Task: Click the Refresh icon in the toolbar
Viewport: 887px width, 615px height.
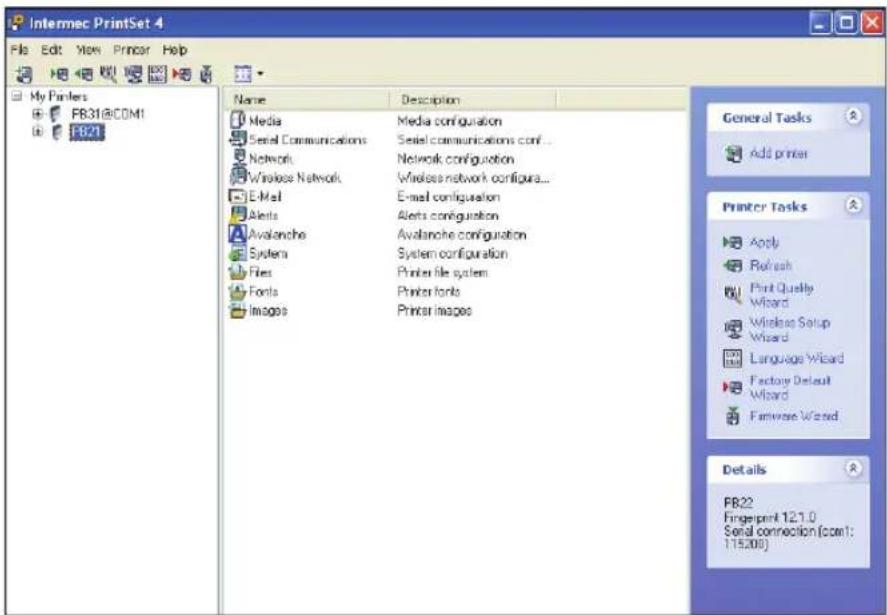Action: click(x=84, y=74)
